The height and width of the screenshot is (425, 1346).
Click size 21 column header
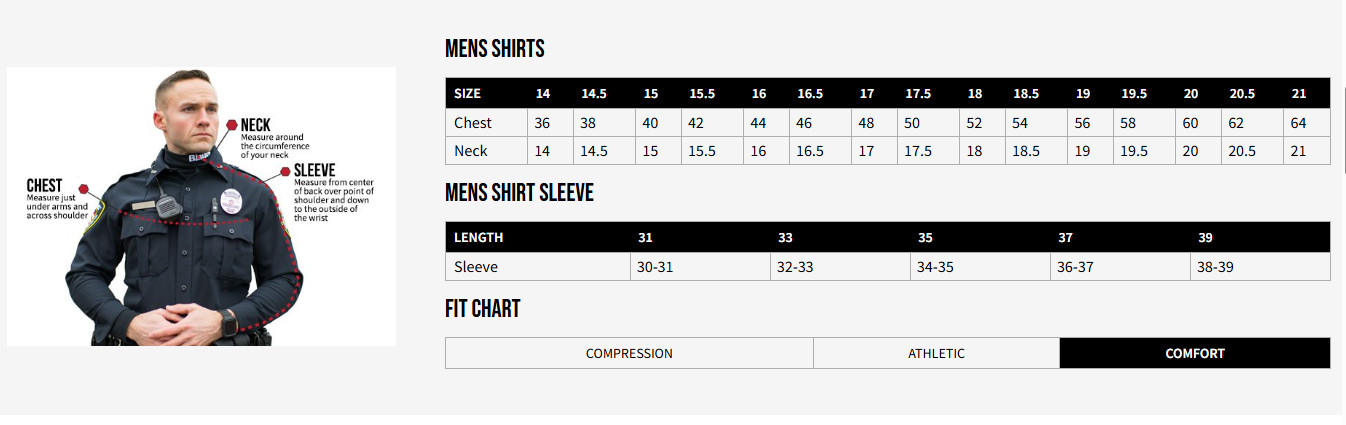(x=1298, y=93)
